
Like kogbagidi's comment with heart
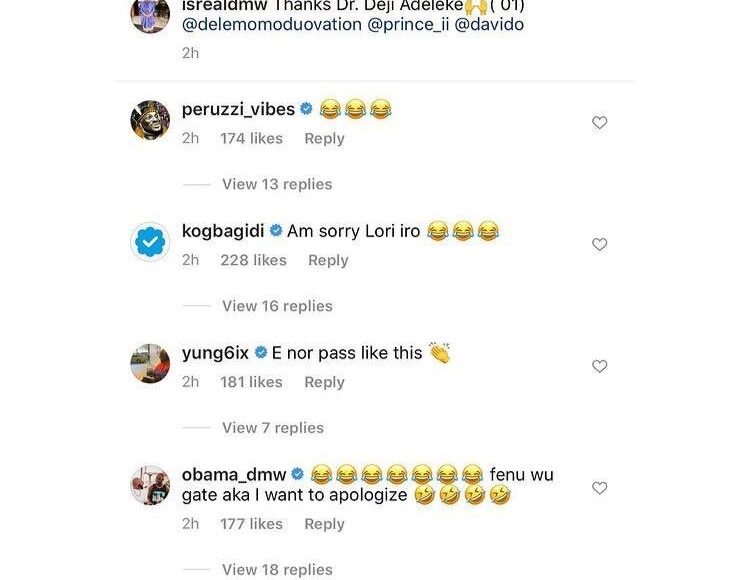600,245
